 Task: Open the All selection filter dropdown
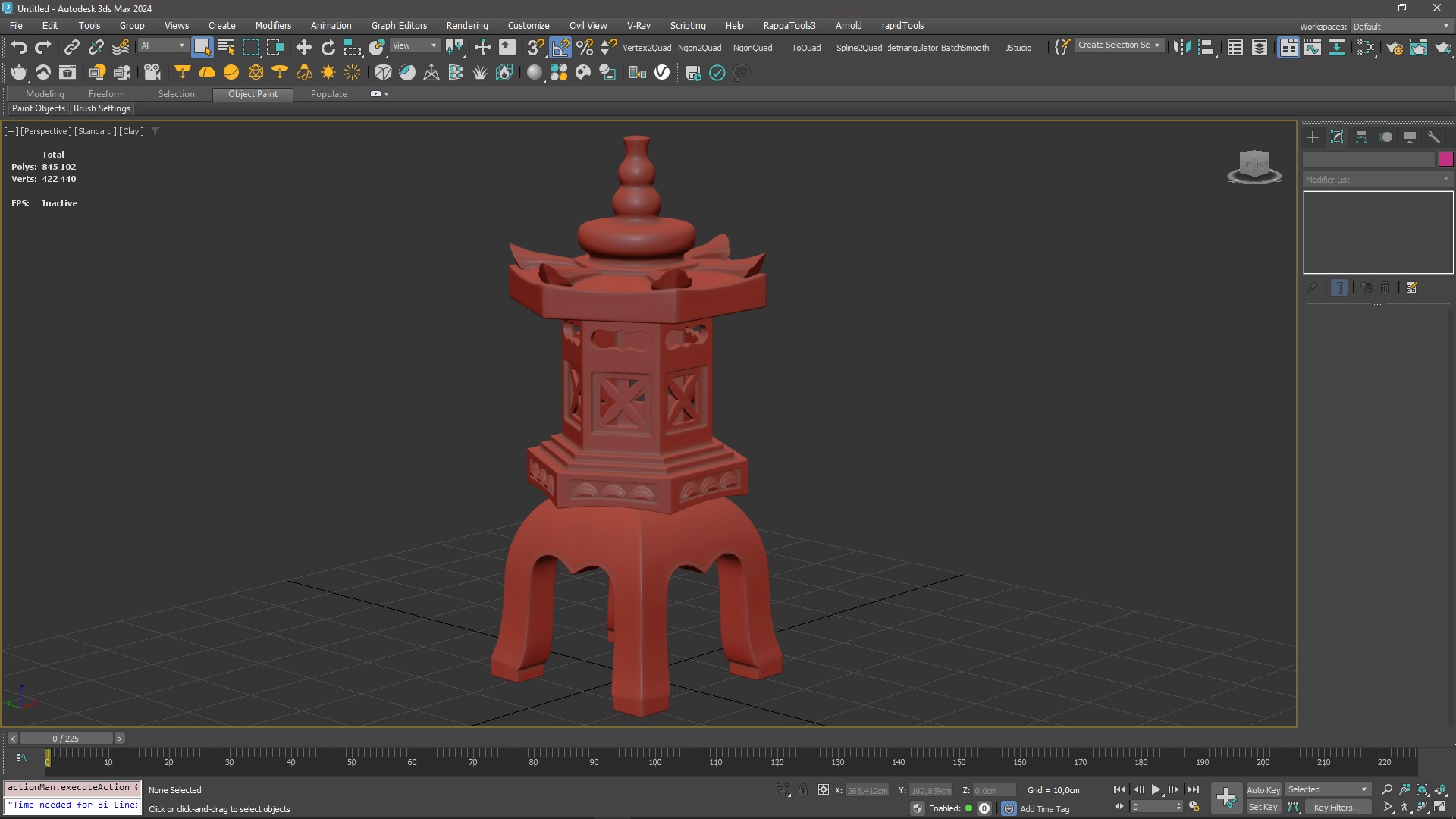coord(162,45)
